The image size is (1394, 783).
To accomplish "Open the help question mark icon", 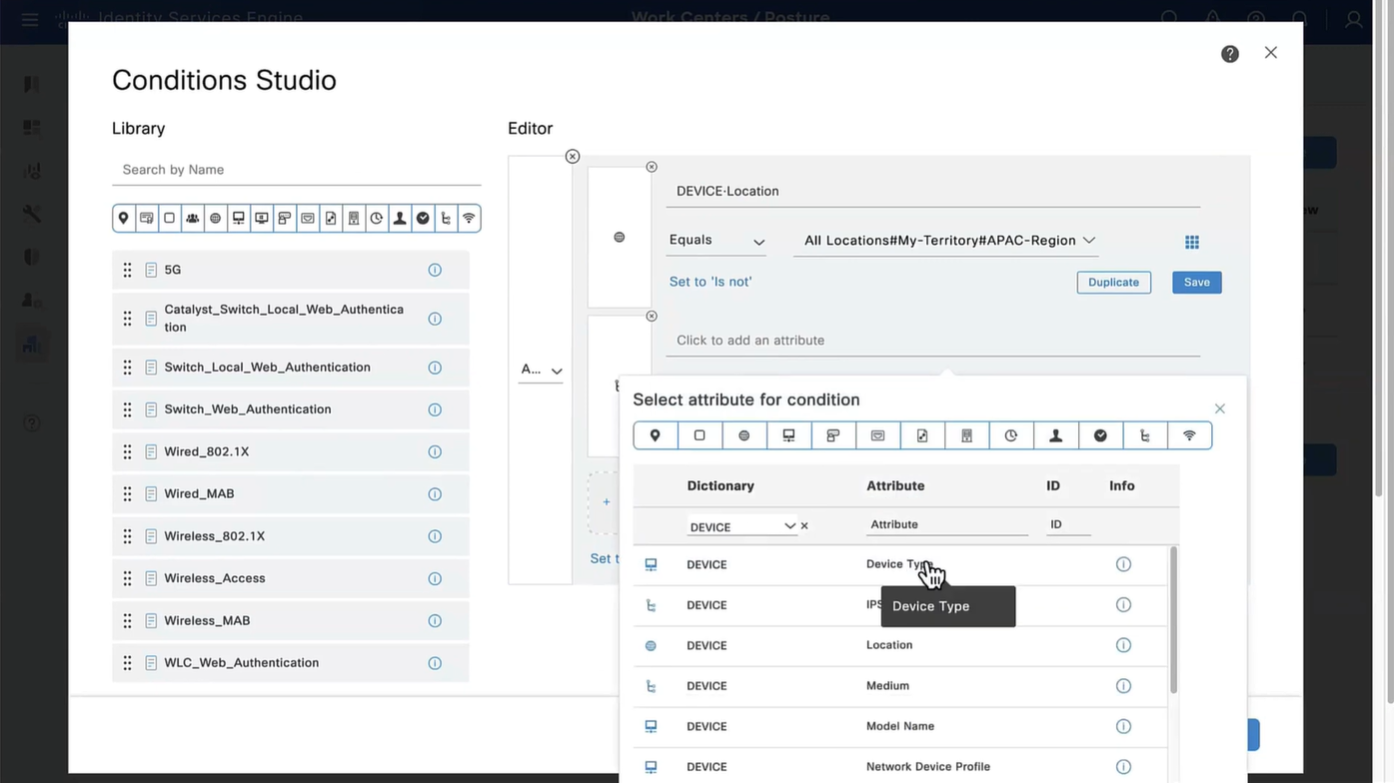I will pyautogui.click(x=1230, y=54).
